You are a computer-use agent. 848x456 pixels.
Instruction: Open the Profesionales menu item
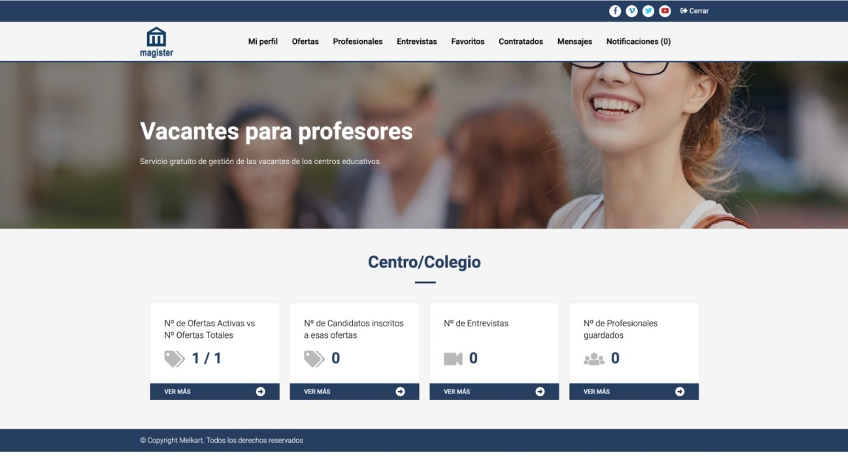click(358, 42)
